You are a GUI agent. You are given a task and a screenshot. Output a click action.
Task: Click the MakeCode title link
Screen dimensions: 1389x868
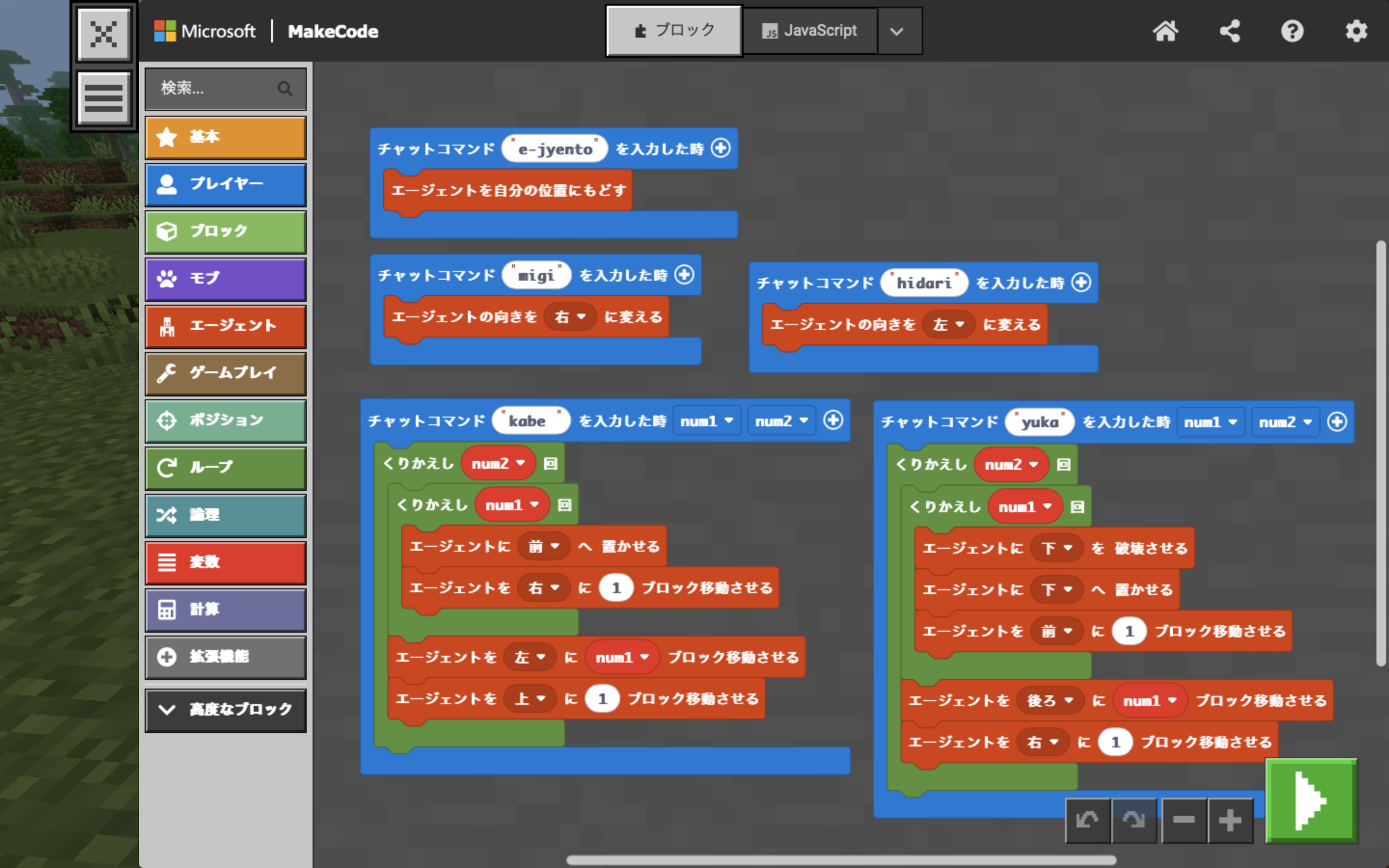tap(333, 31)
